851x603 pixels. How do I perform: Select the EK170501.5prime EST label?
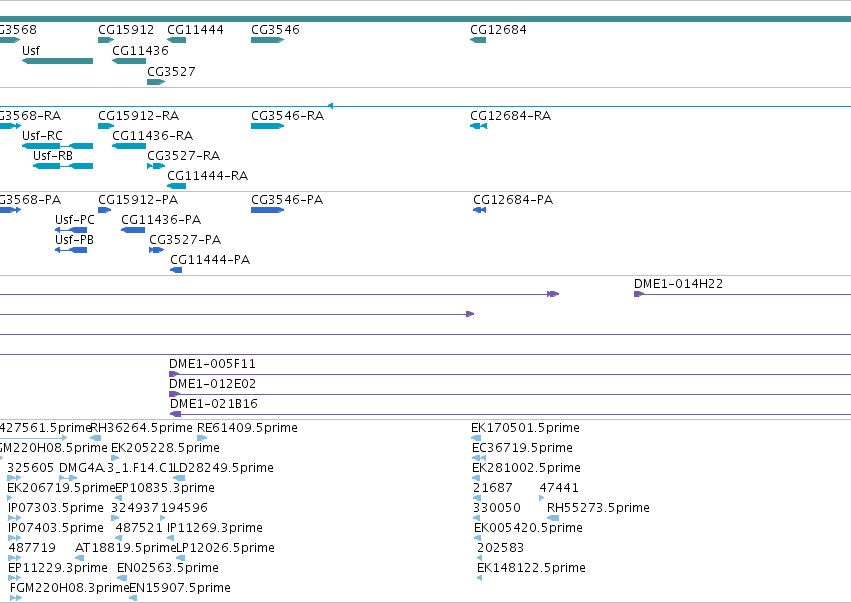525,428
